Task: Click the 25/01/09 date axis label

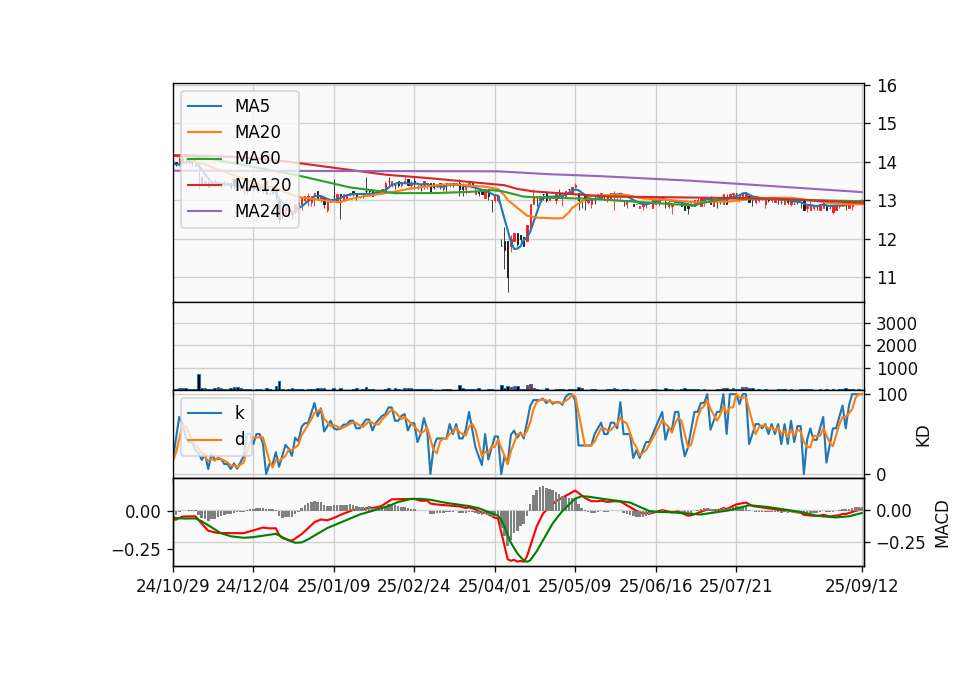Action: 334,586
